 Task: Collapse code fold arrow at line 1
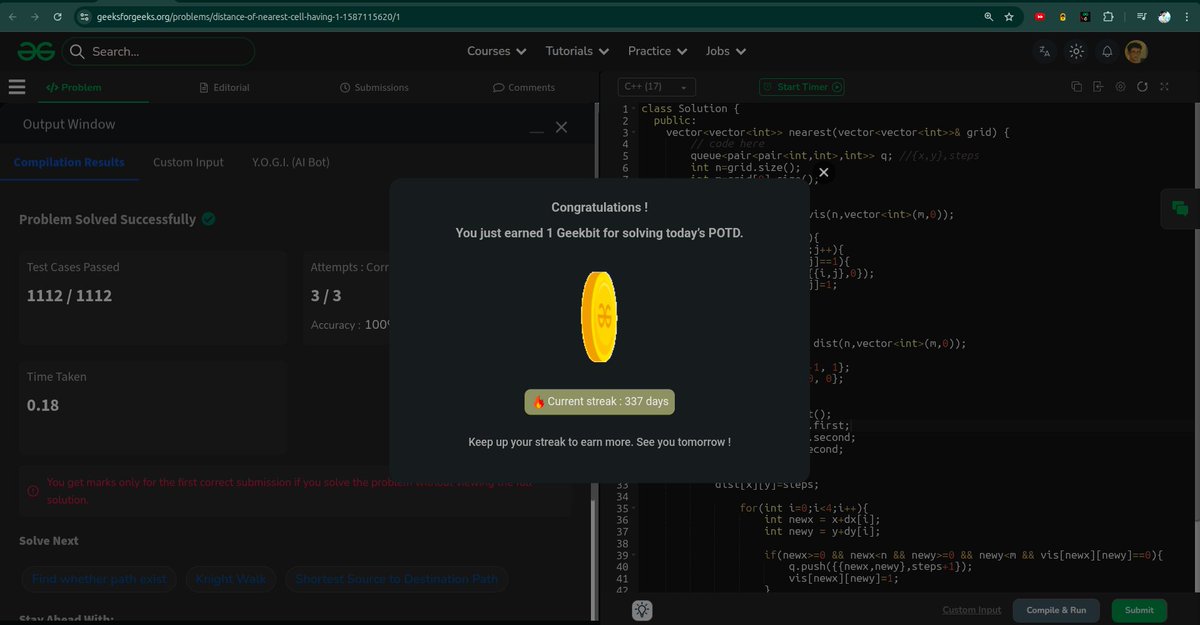pyautogui.click(x=634, y=109)
